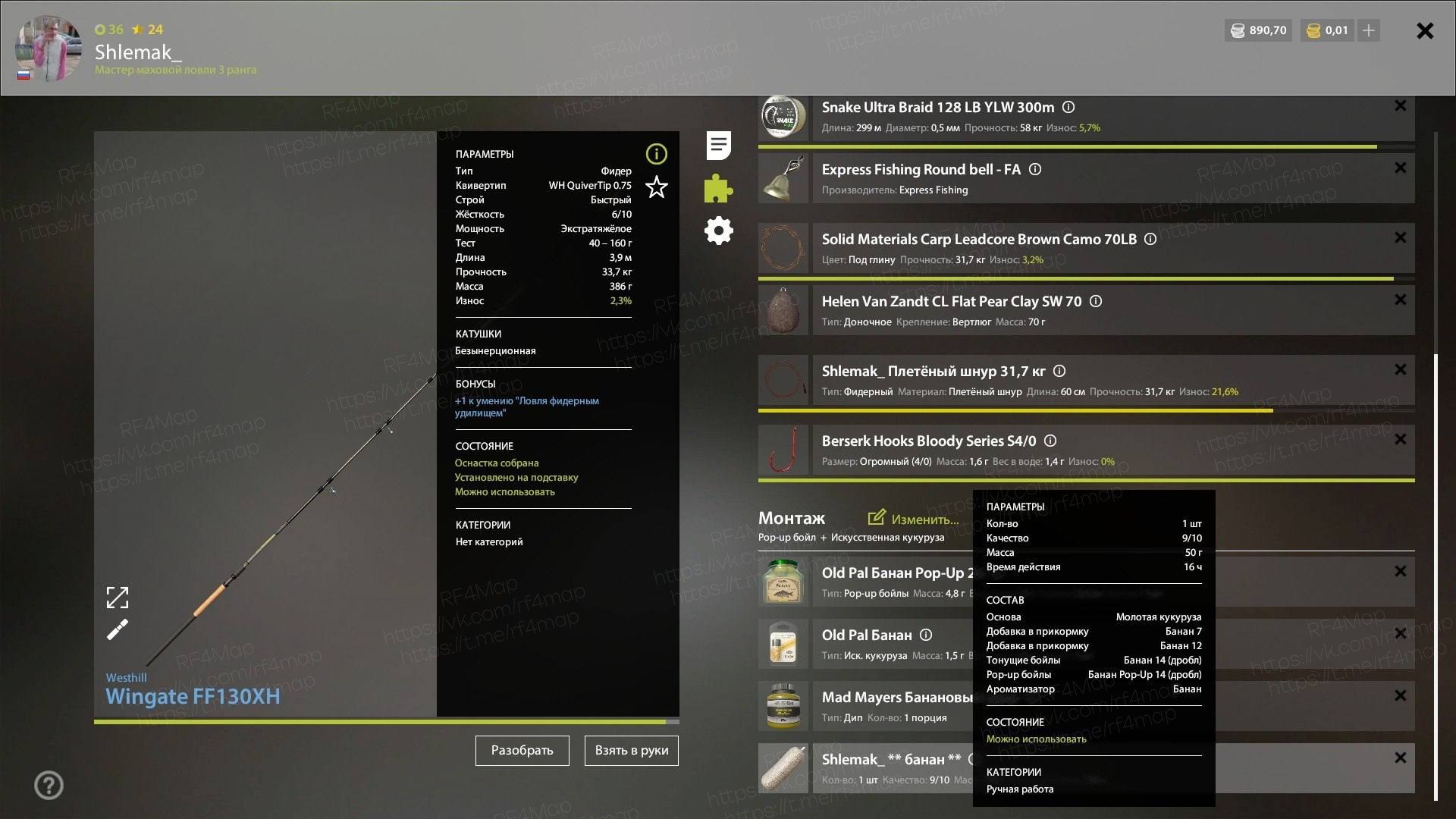Expand the rod view with the arrows icon
Viewport: 1456px width, 819px height.
[x=118, y=598]
